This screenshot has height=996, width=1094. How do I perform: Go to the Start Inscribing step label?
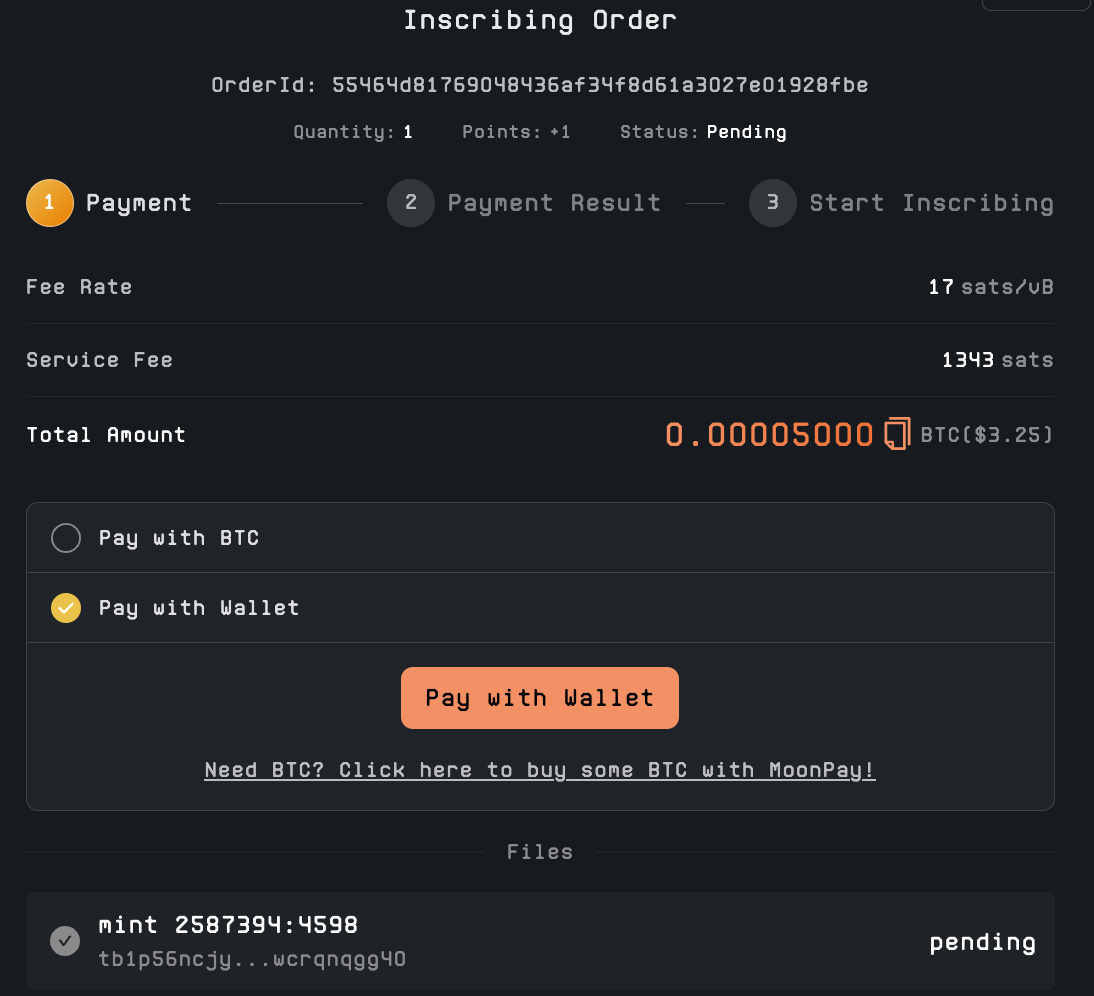click(931, 203)
